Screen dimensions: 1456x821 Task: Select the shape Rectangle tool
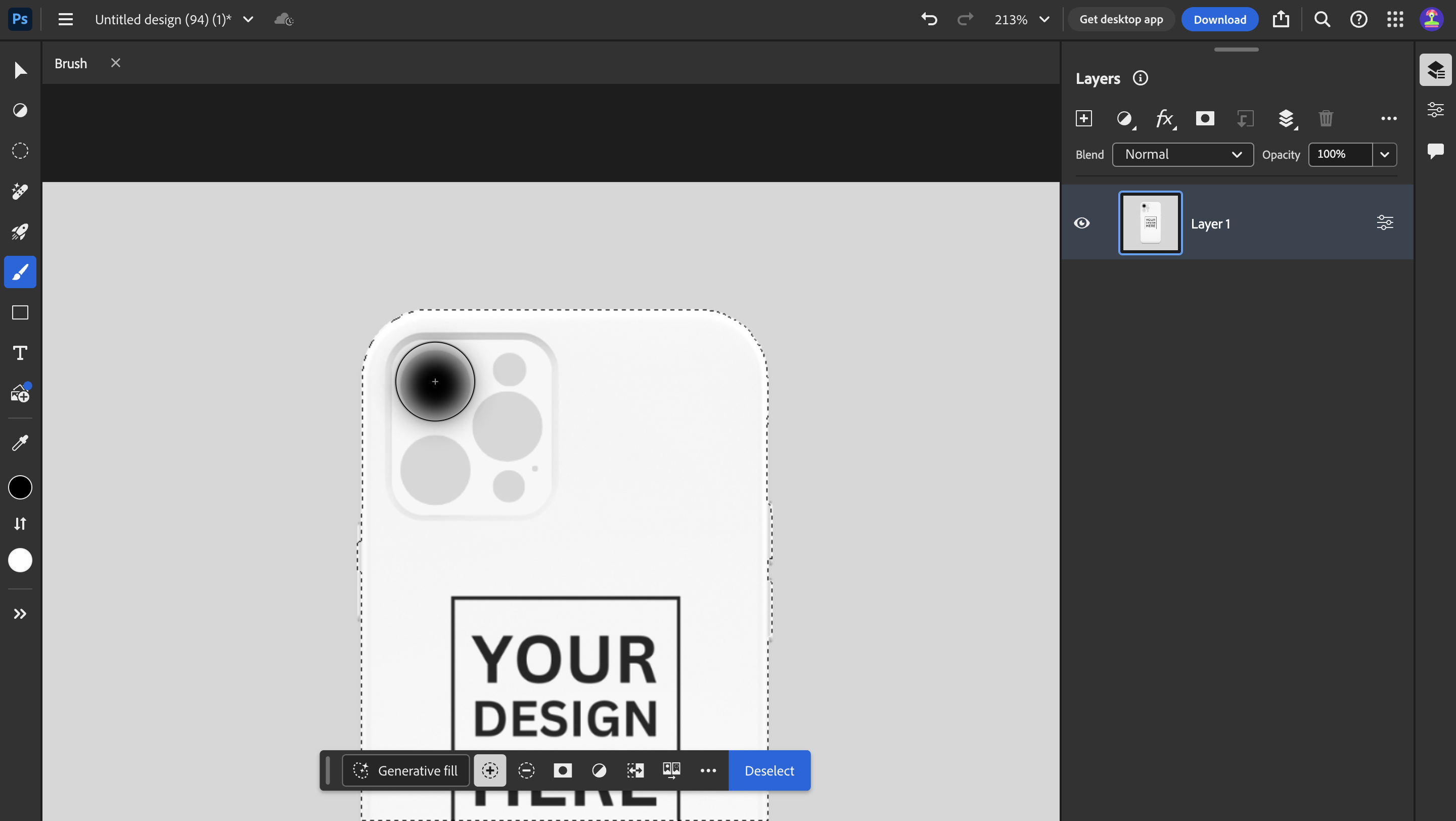pyautogui.click(x=20, y=312)
